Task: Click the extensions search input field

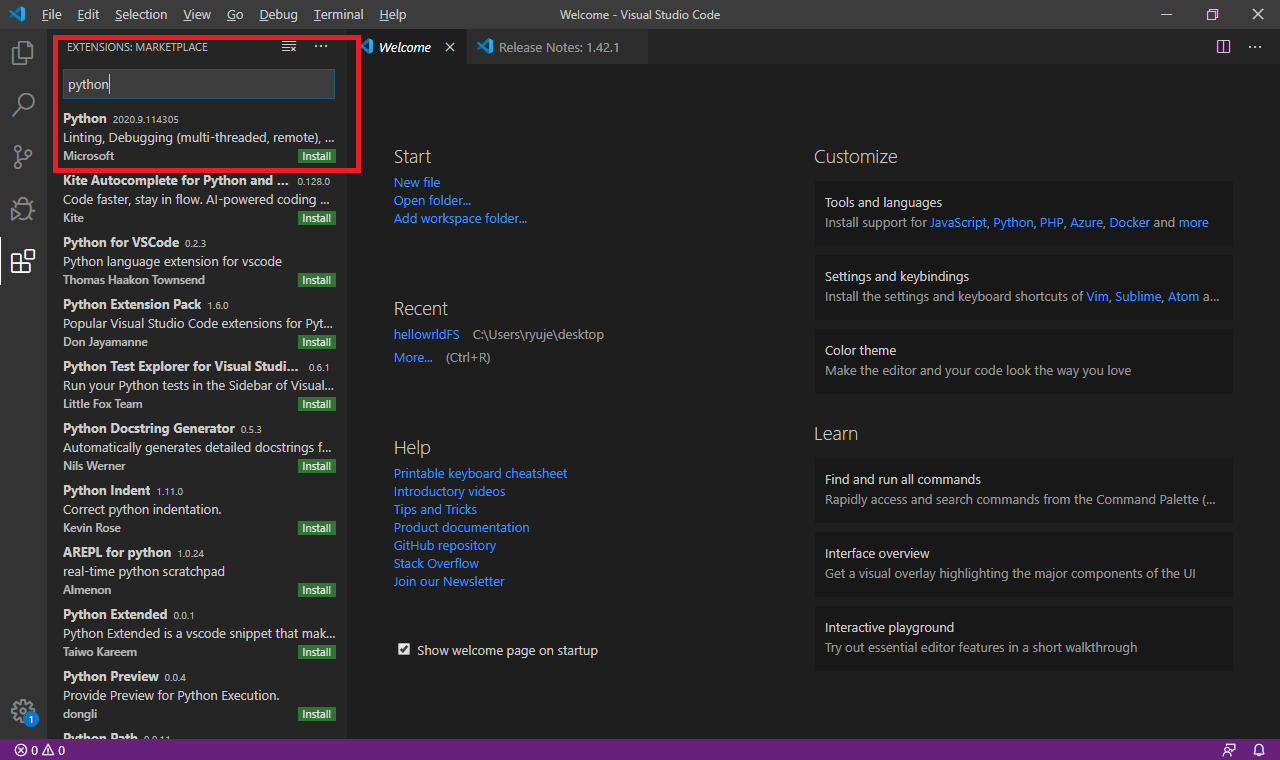Action: pyautogui.click(x=199, y=85)
